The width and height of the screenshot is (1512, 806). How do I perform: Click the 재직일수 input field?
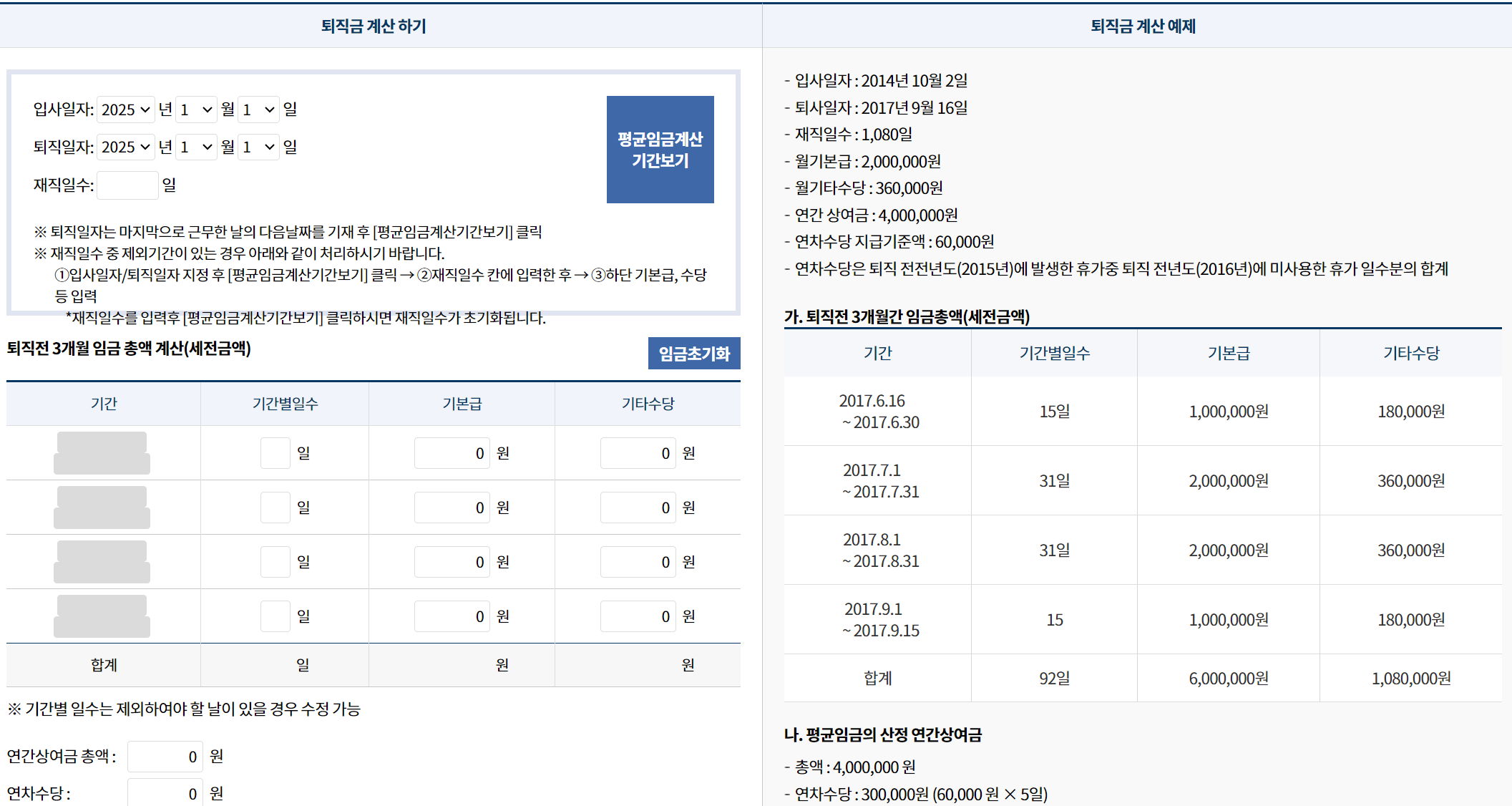pyautogui.click(x=127, y=185)
